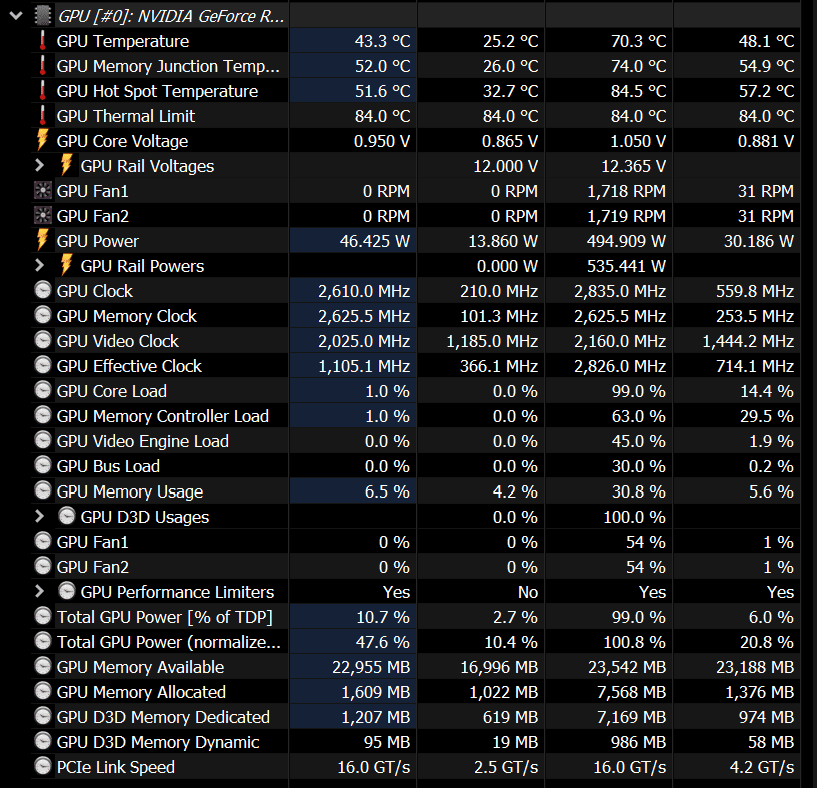Click thermometer icon for GPU Memory Junction Temp
This screenshot has height=788, width=817.
43,66
